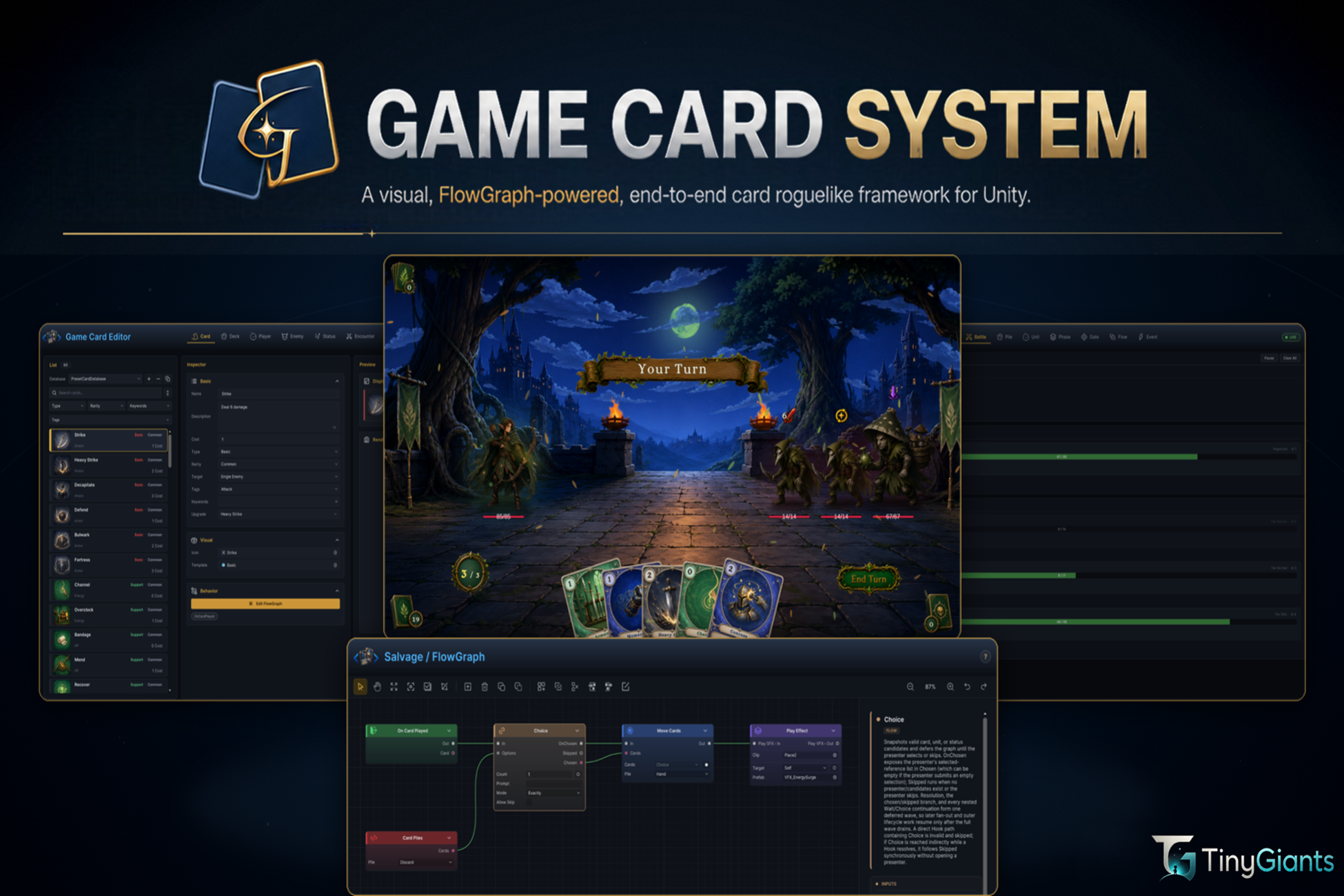Select the Decapitate card in list
Image resolution: width=1344 pixels, height=896 pixels.
108,489
